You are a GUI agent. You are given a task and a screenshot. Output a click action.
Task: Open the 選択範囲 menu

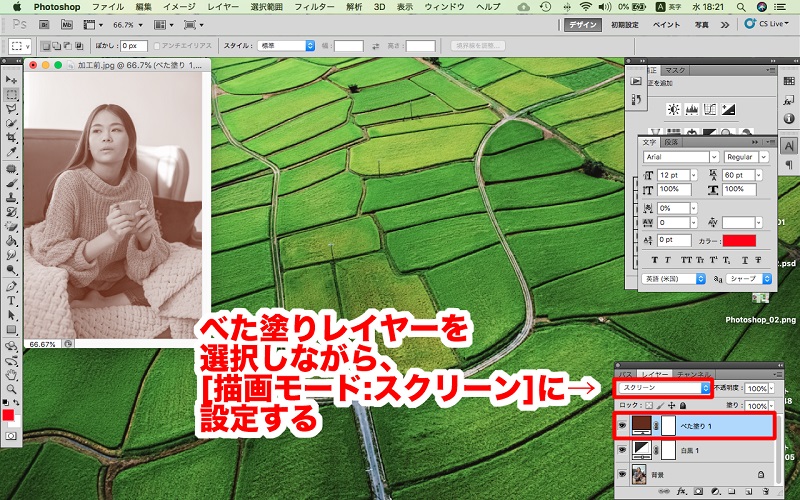pyautogui.click(x=266, y=7)
